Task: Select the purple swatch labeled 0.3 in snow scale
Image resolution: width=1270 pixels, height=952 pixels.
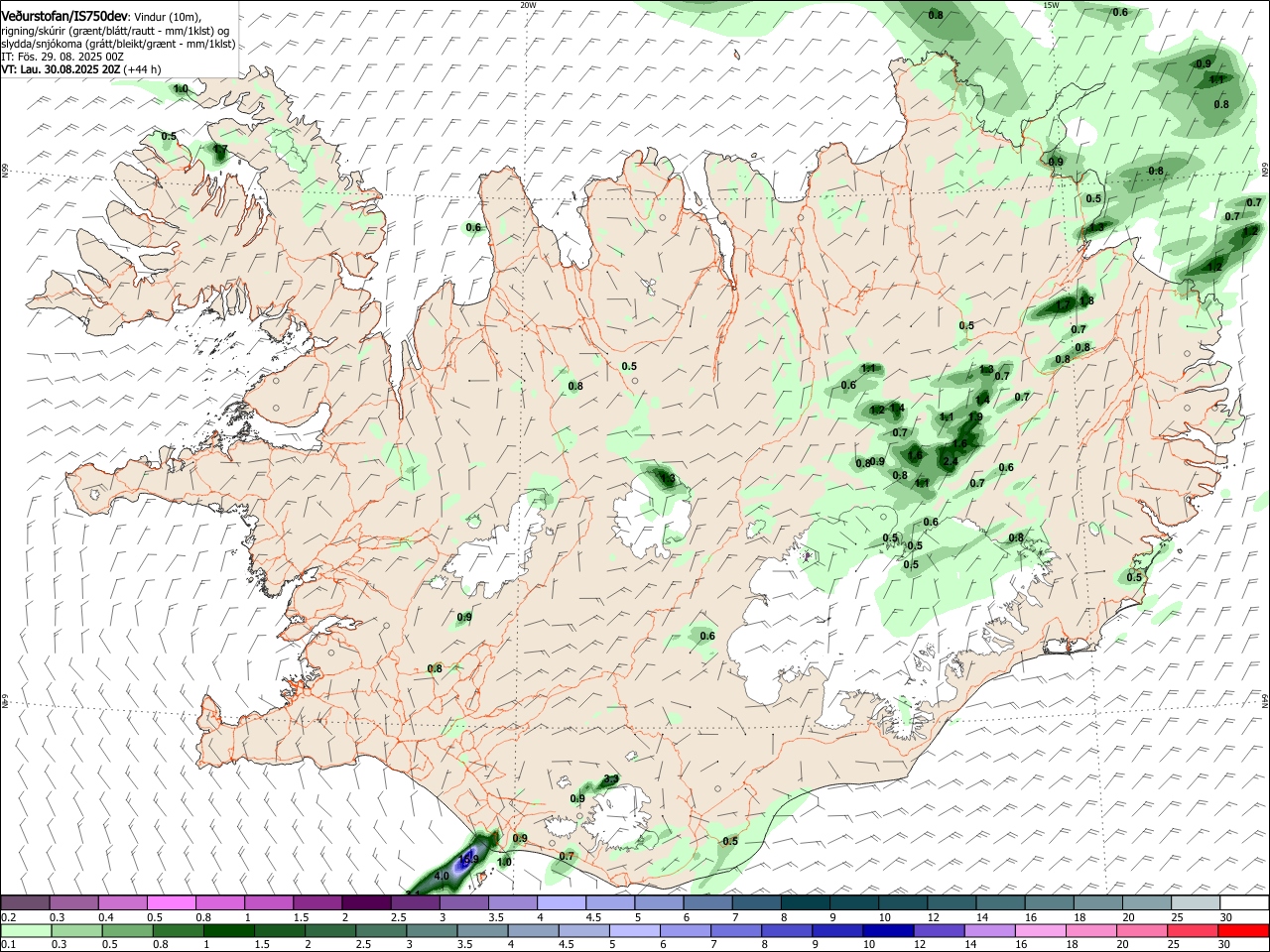Action: (x=73, y=903)
